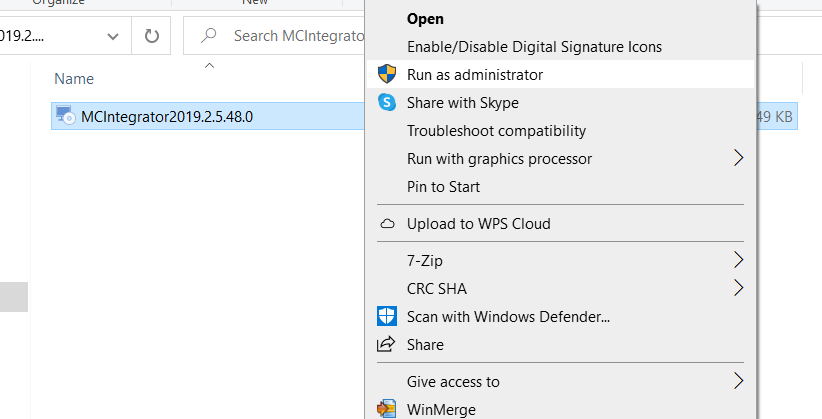Click the MCIntegrator installer file icon
822x419 pixels.
tap(66, 116)
